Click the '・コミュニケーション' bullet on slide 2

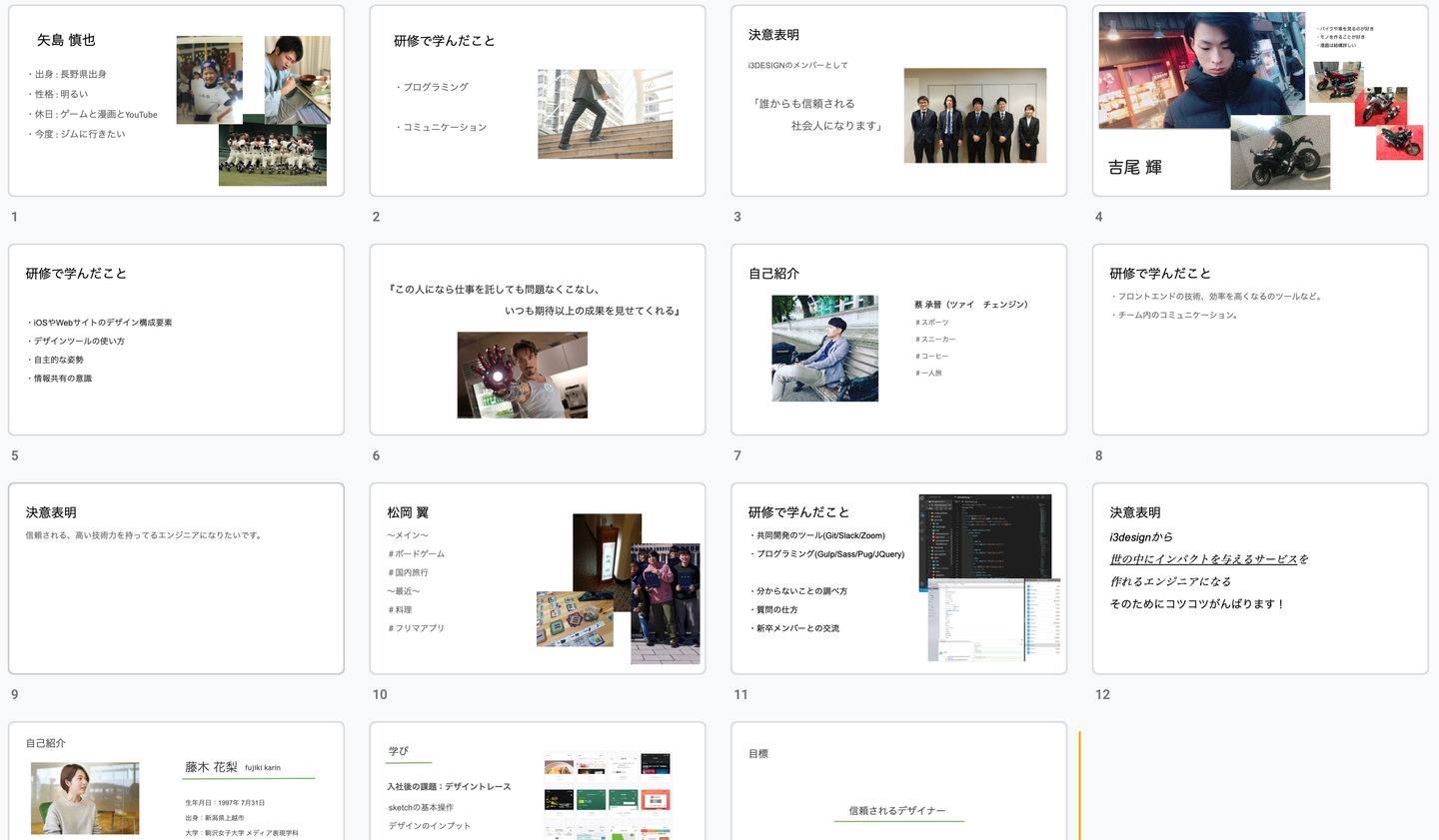click(x=441, y=127)
